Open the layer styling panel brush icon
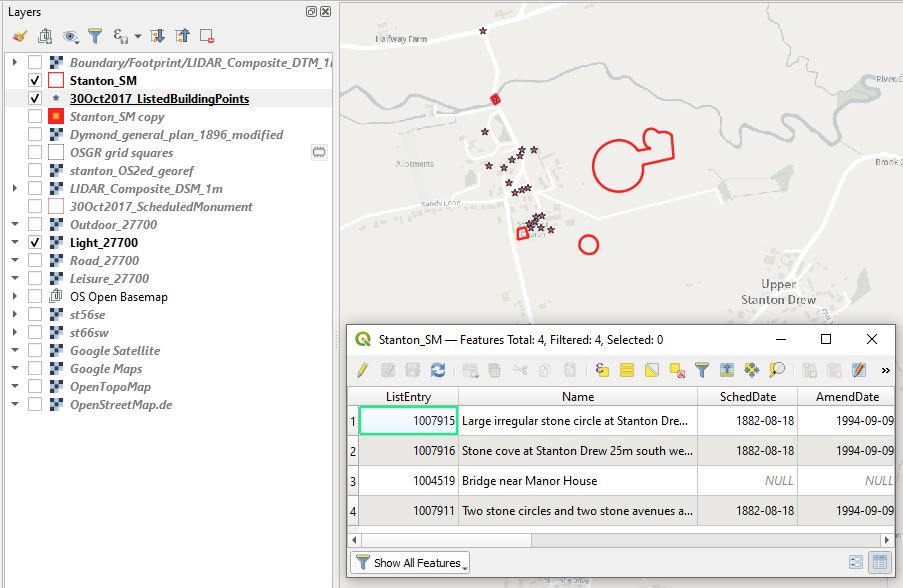 (19, 36)
